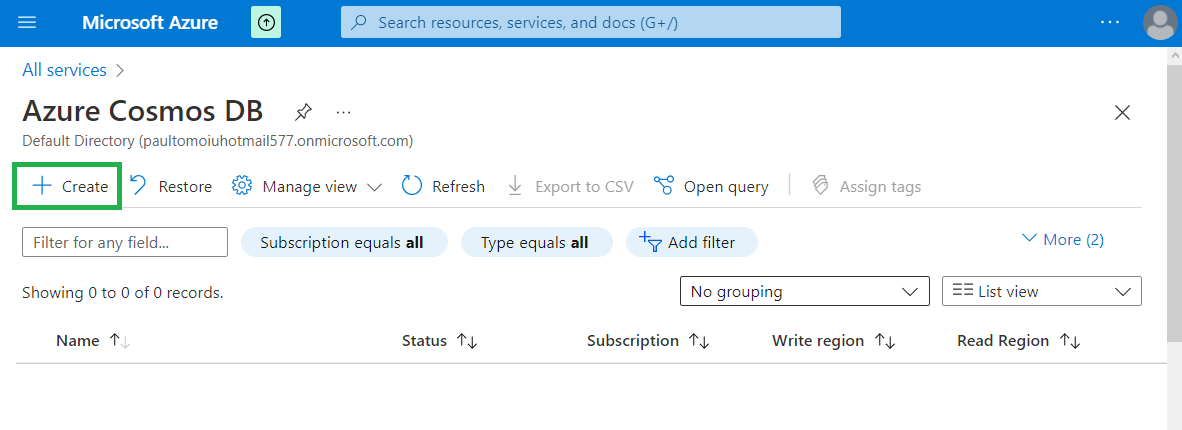Click Export to CSV
Viewport: 1182px width, 430px height.
click(x=570, y=186)
